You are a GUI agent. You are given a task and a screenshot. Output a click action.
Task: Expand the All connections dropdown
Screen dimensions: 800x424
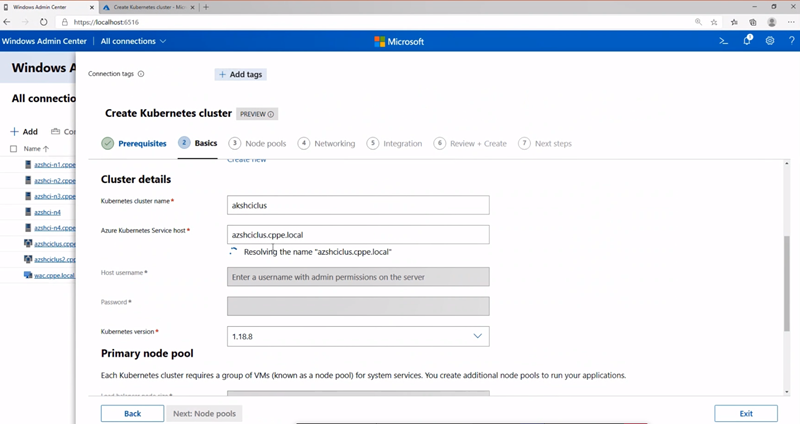(133, 41)
